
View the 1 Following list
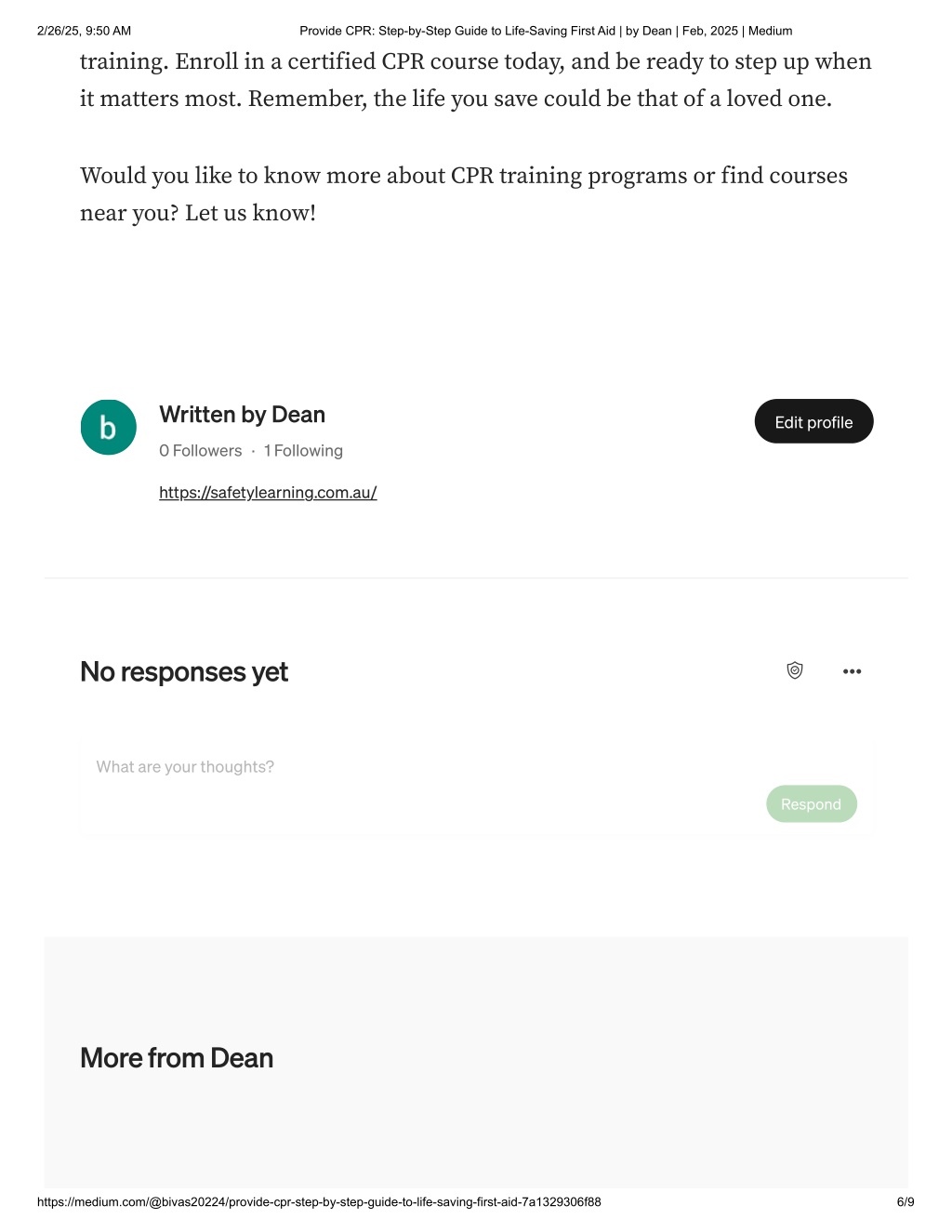point(303,451)
